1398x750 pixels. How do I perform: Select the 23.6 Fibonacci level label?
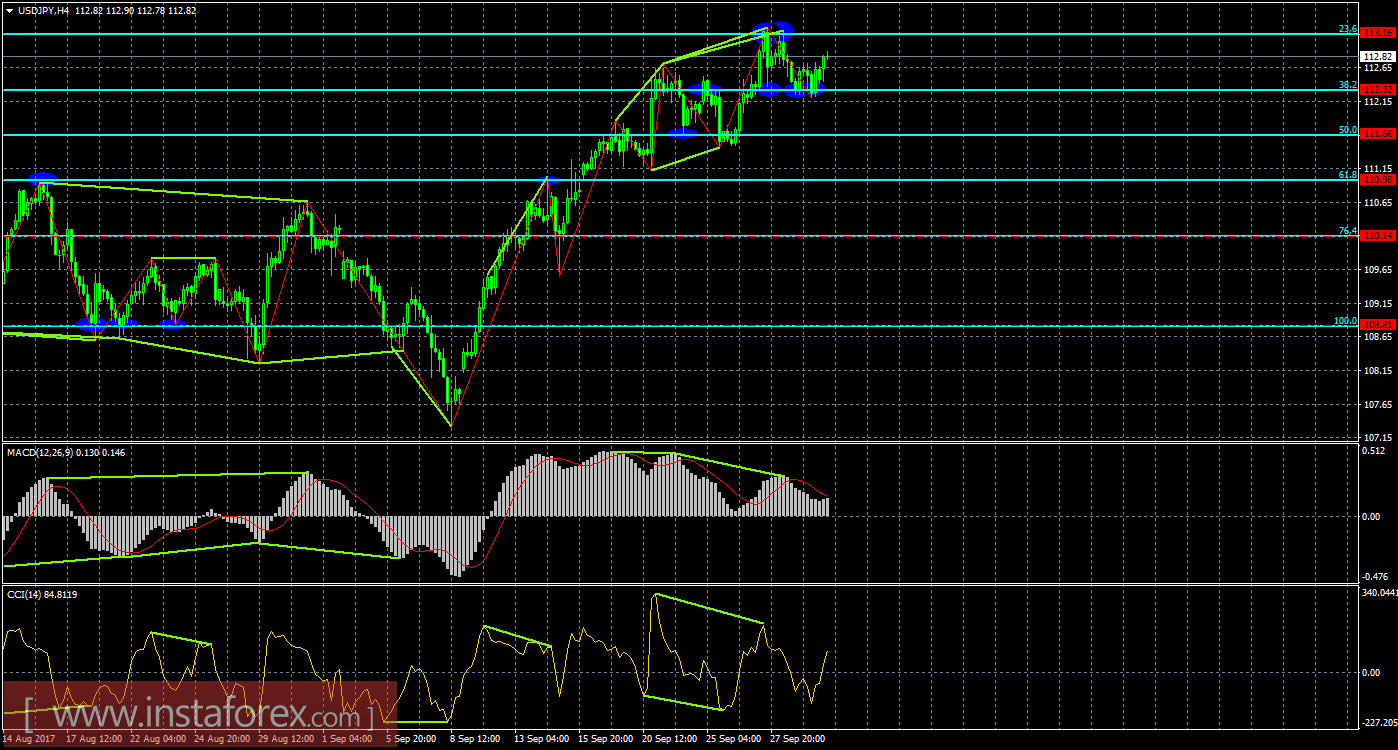[x=1347, y=29]
